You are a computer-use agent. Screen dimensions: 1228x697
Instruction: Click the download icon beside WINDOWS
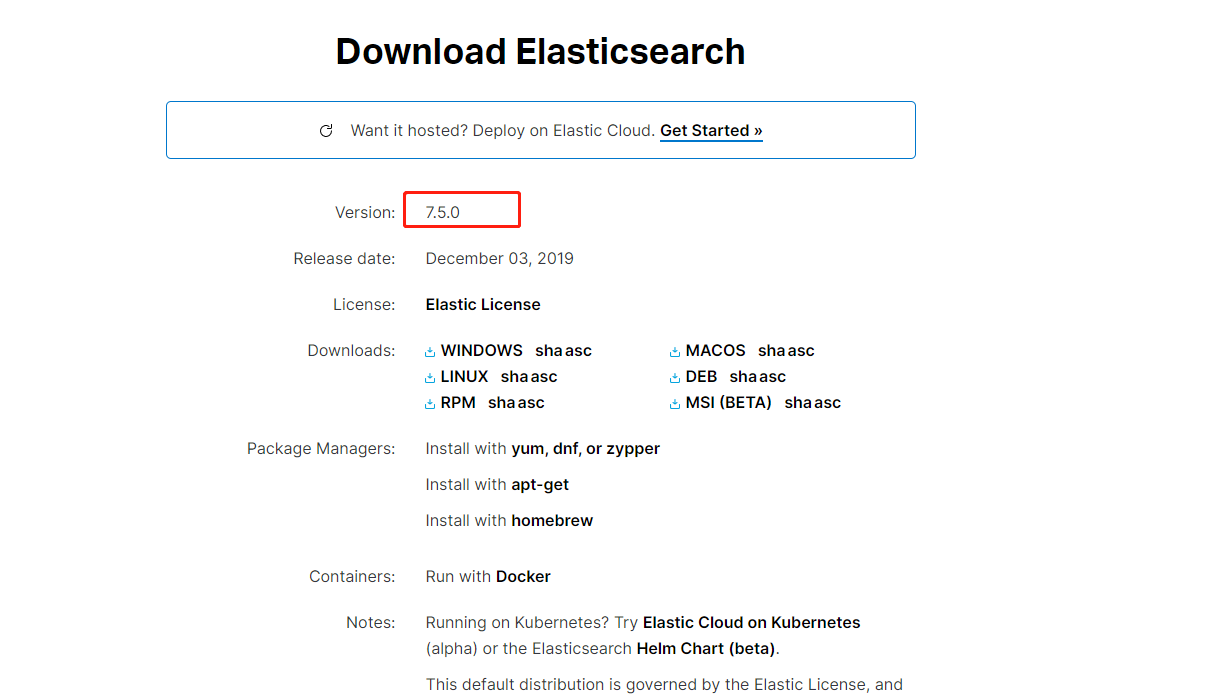pos(430,352)
